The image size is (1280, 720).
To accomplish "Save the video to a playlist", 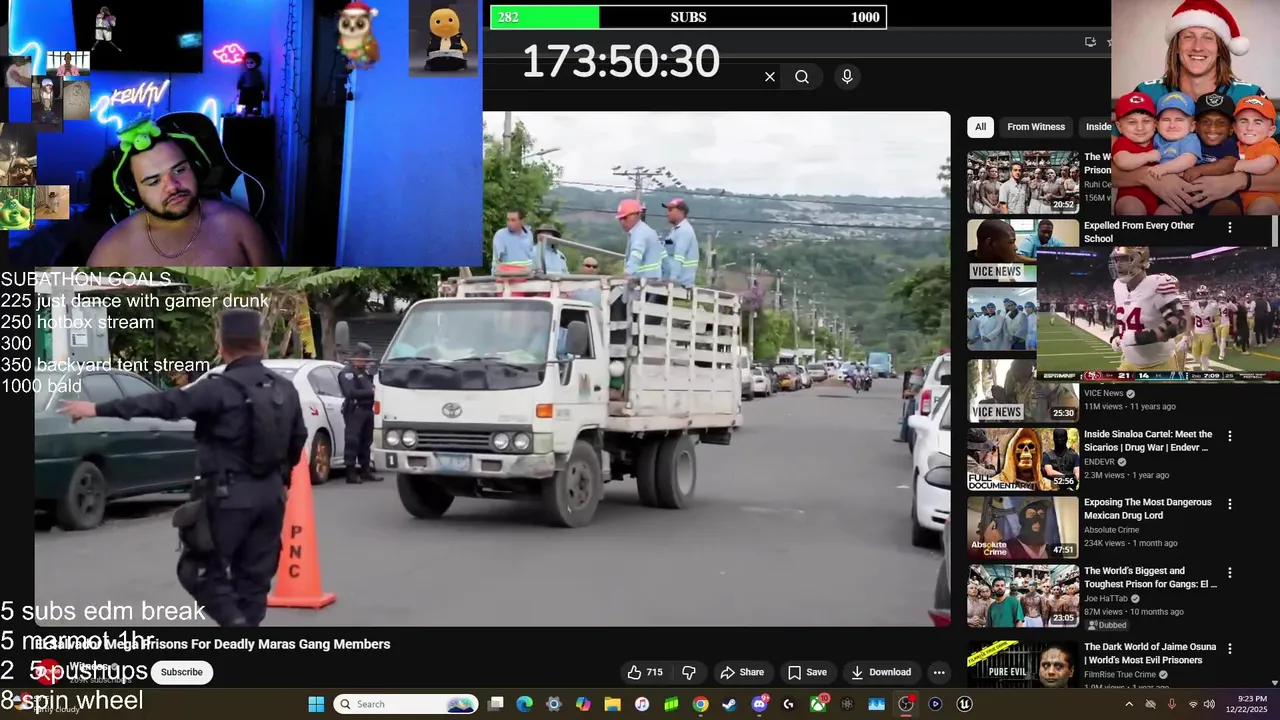I will coord(806,672).
